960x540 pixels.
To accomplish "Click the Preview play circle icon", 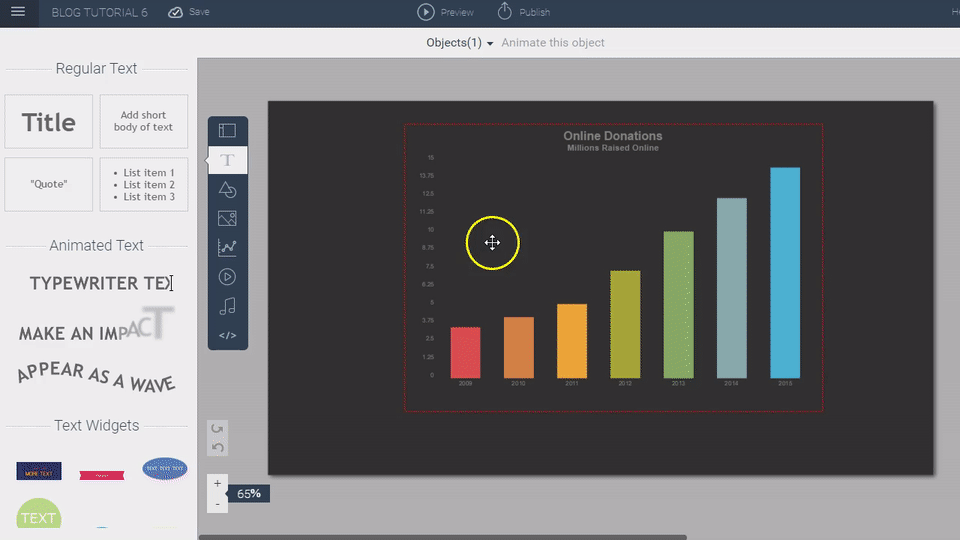I will point(426,12).
